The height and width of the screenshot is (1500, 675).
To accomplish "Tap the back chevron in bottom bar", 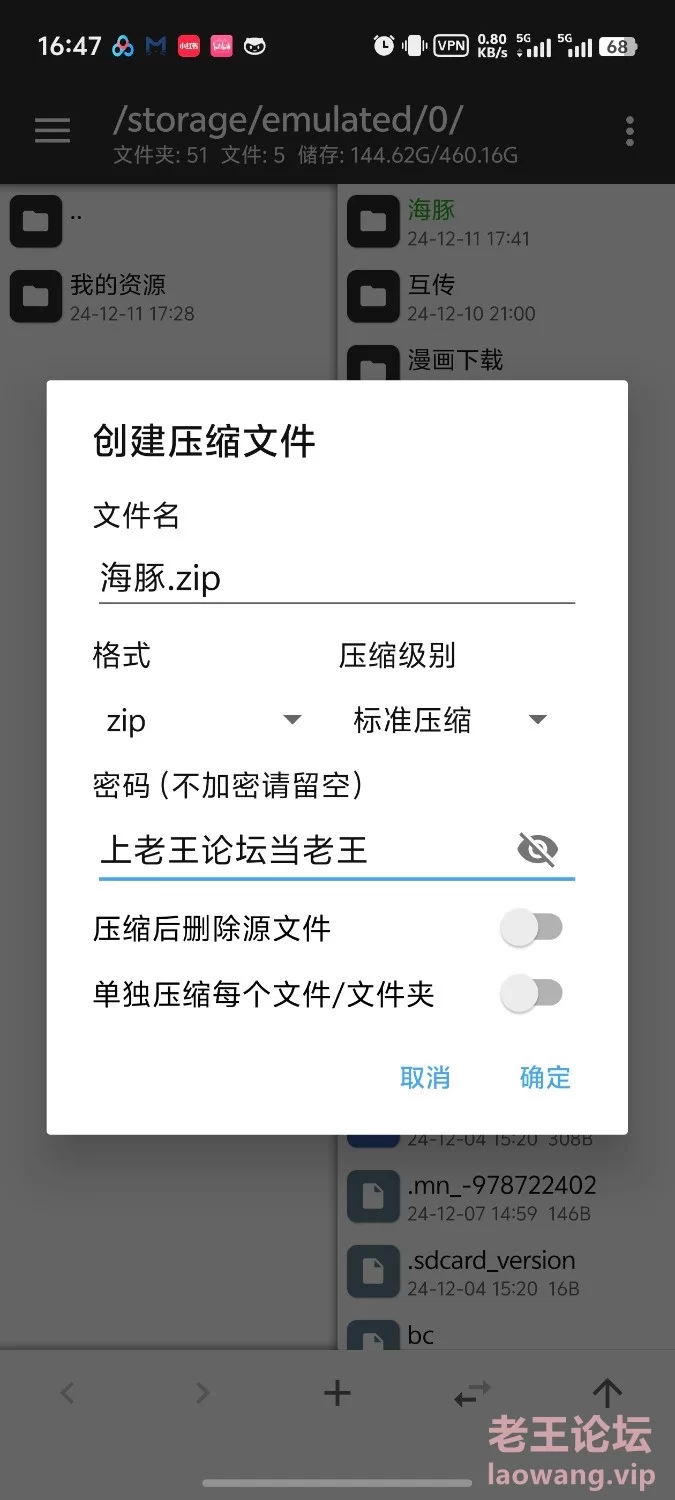I will tap(67, 1392).
